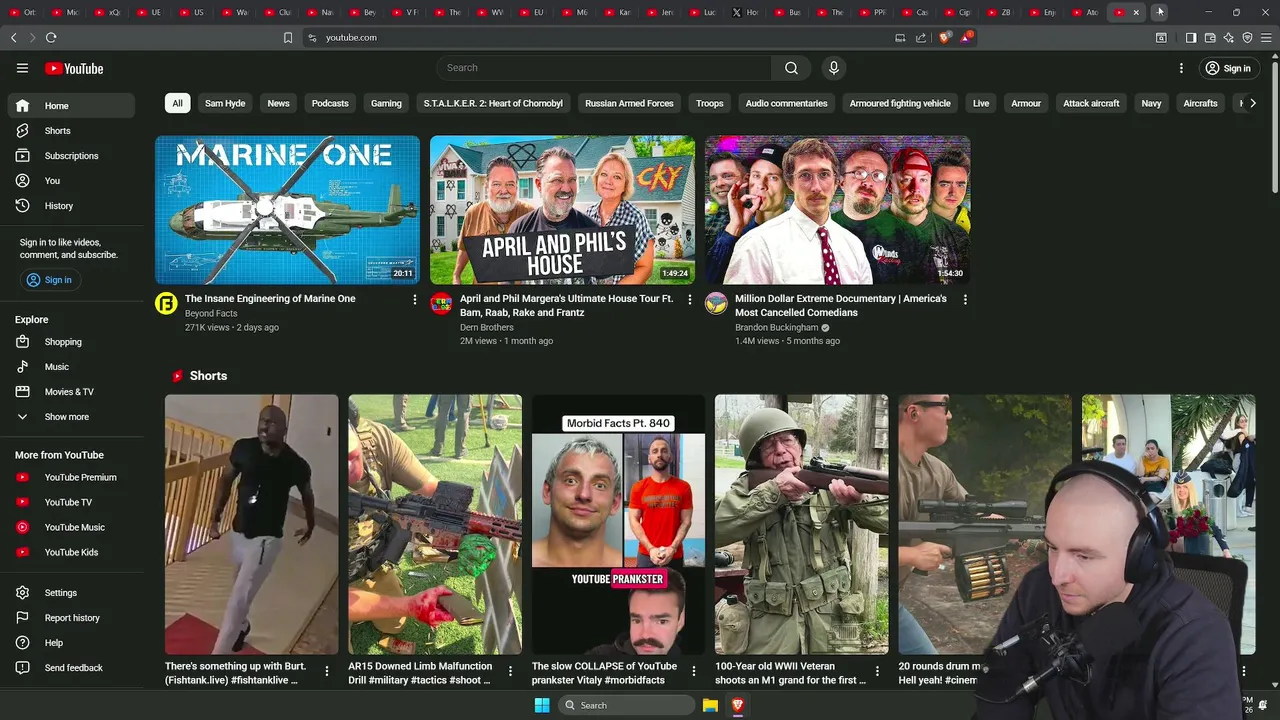Open YouTube Premium link
This screenshot has height=720, width=1280.
pyautogui.click(x=71, y=477)
